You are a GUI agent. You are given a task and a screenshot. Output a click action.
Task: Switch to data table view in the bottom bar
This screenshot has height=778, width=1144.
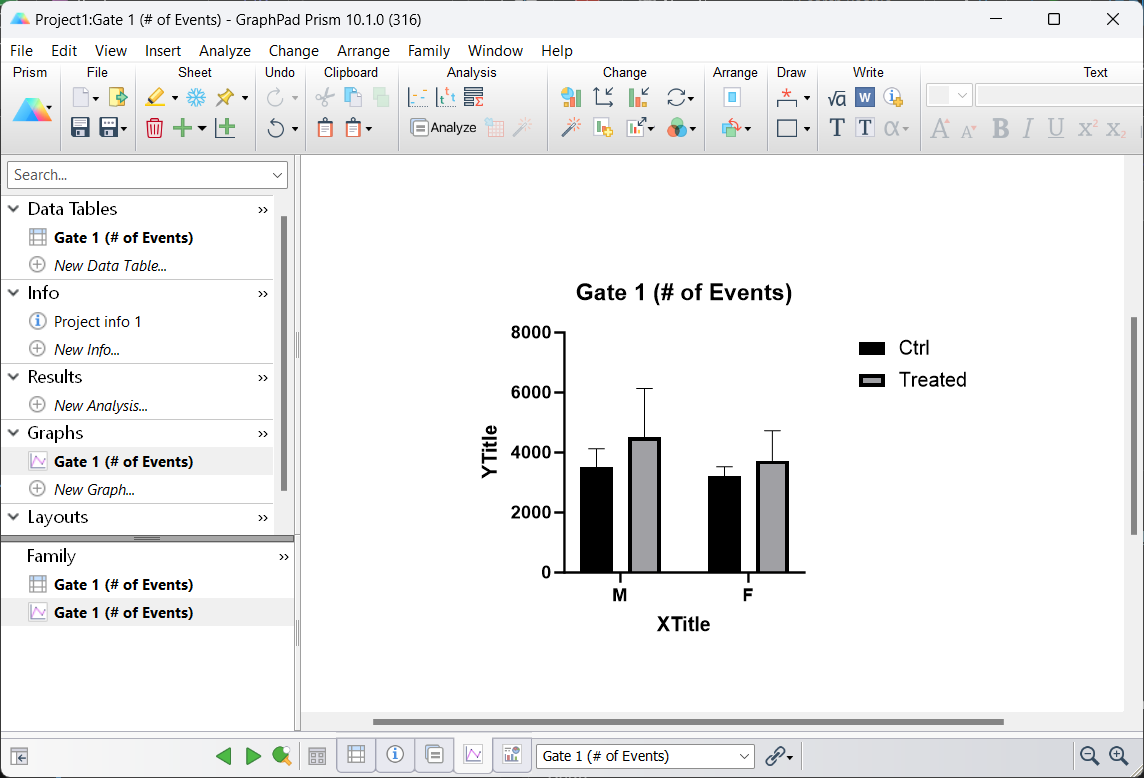pyautogui.click(x=356, y=755)
